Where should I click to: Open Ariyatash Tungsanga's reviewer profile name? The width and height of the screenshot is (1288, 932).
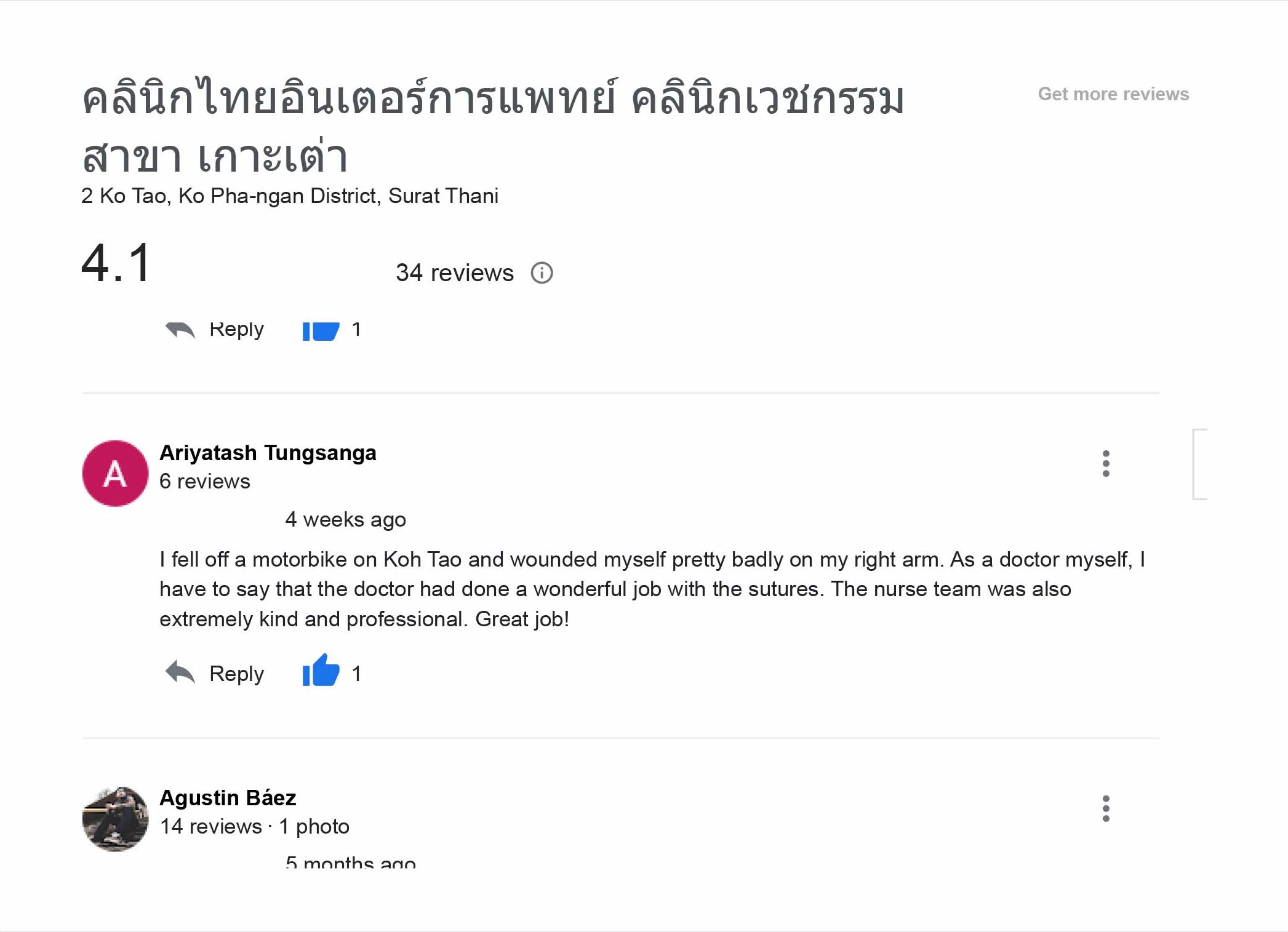pyautogui.click(x=268, y=453)
